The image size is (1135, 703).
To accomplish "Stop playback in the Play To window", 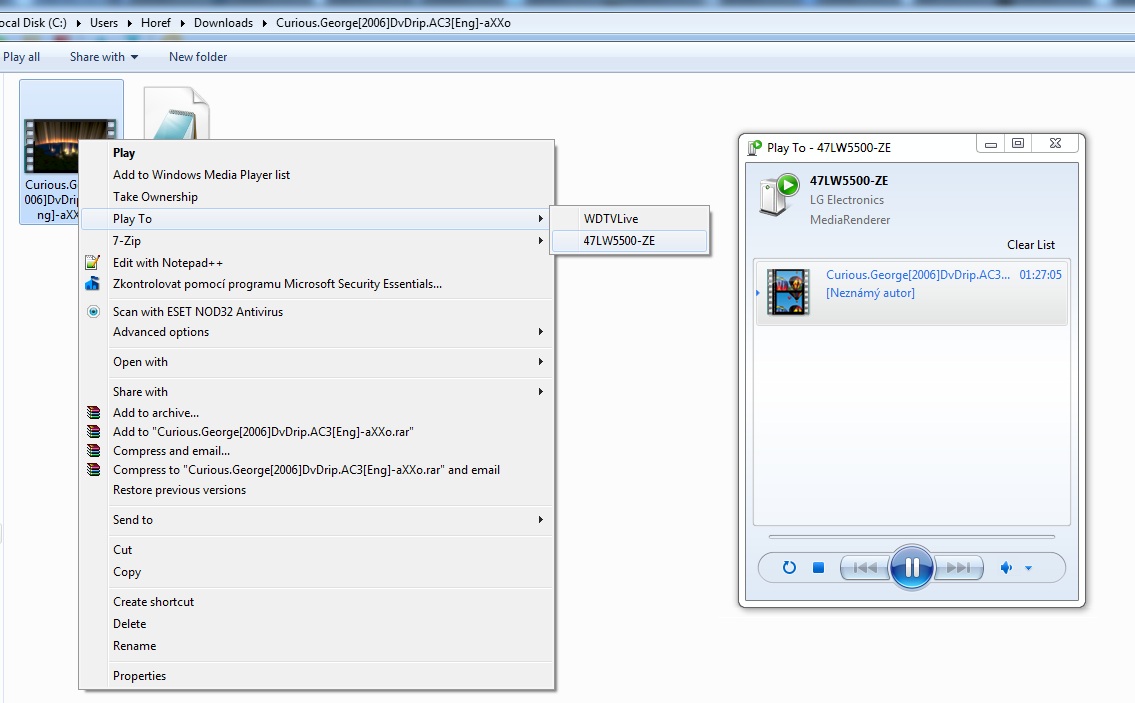I will click(x=818, y=568).
